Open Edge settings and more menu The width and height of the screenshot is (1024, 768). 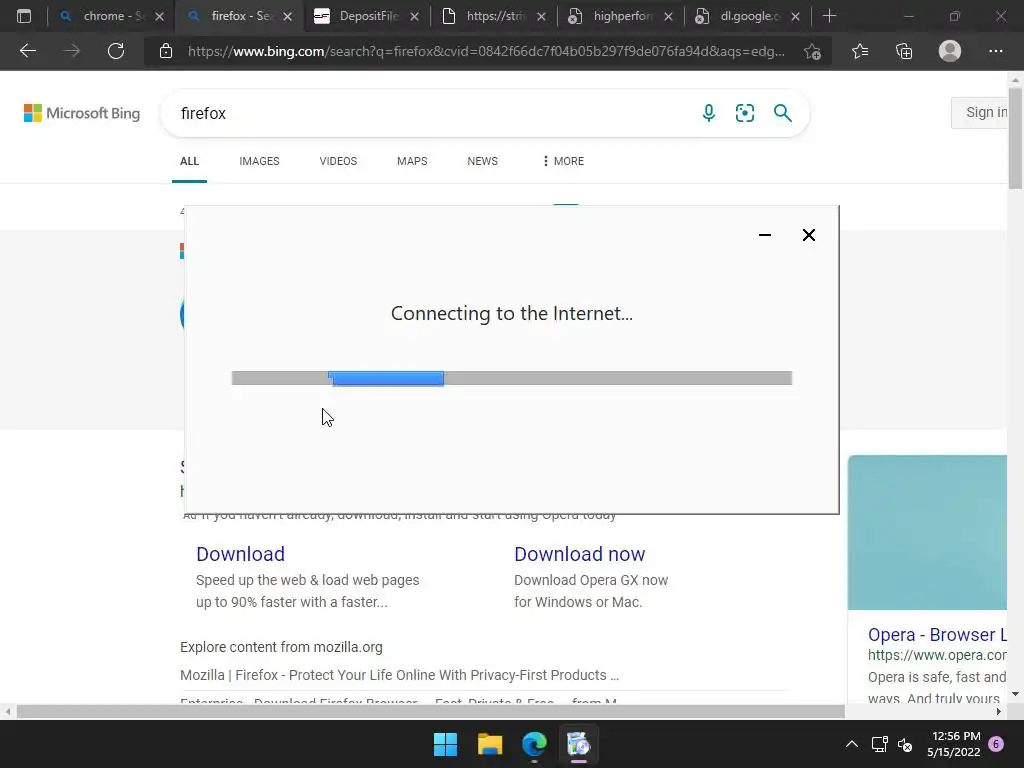(995, 51)
